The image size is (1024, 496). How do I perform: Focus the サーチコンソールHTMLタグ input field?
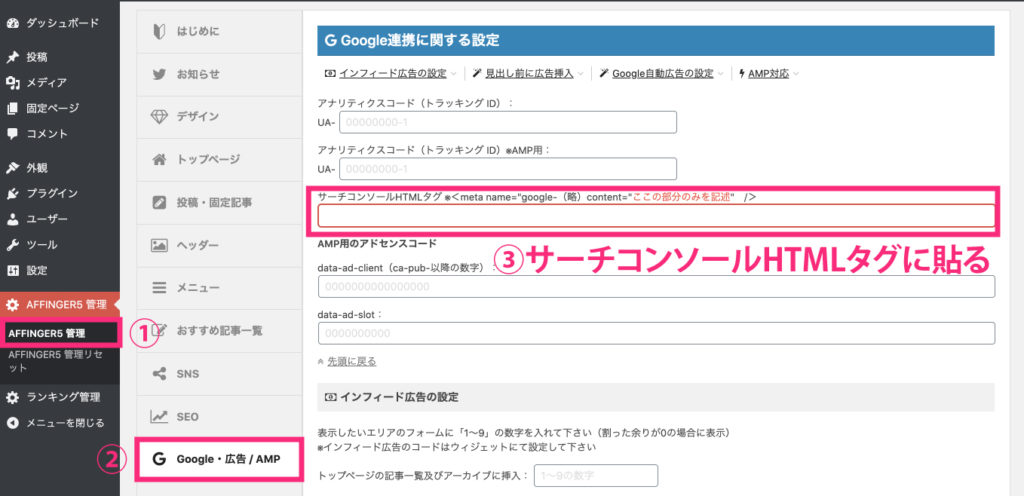pos(656,215)
